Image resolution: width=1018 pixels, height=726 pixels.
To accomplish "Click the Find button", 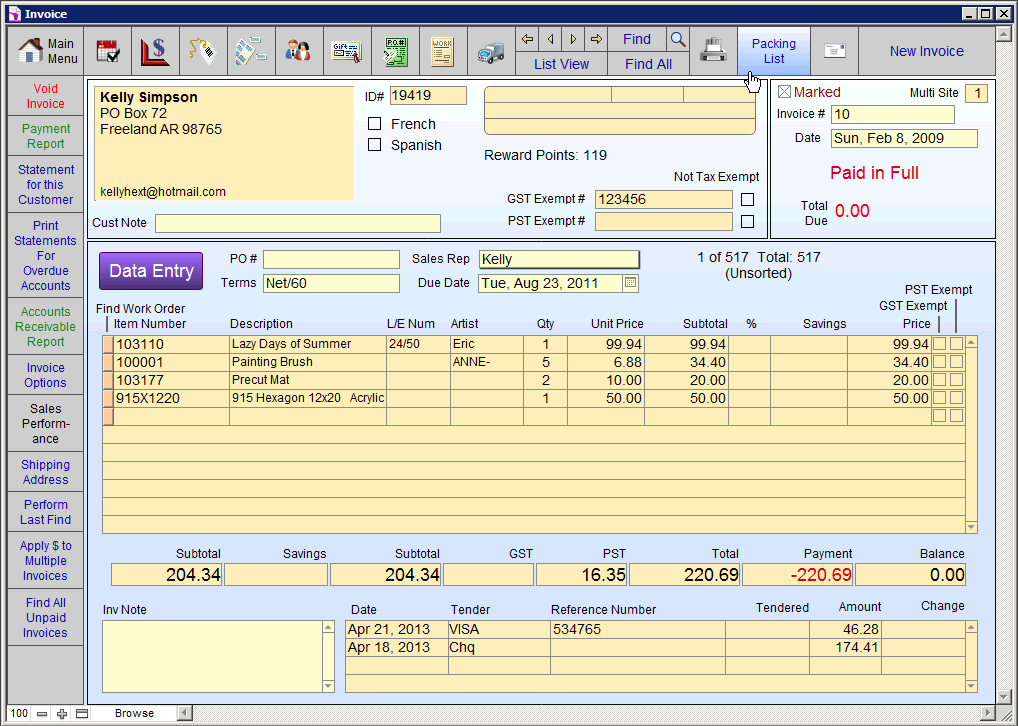I will (x=637, y=40).
